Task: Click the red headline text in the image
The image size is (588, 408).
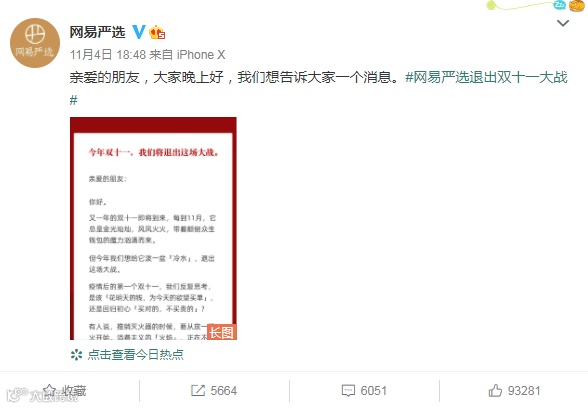Action: (154, 152)
